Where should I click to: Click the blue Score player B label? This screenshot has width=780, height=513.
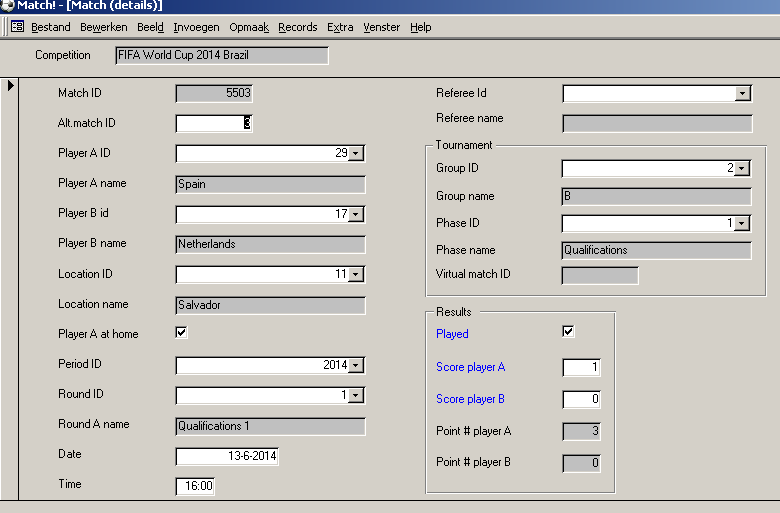470,399
